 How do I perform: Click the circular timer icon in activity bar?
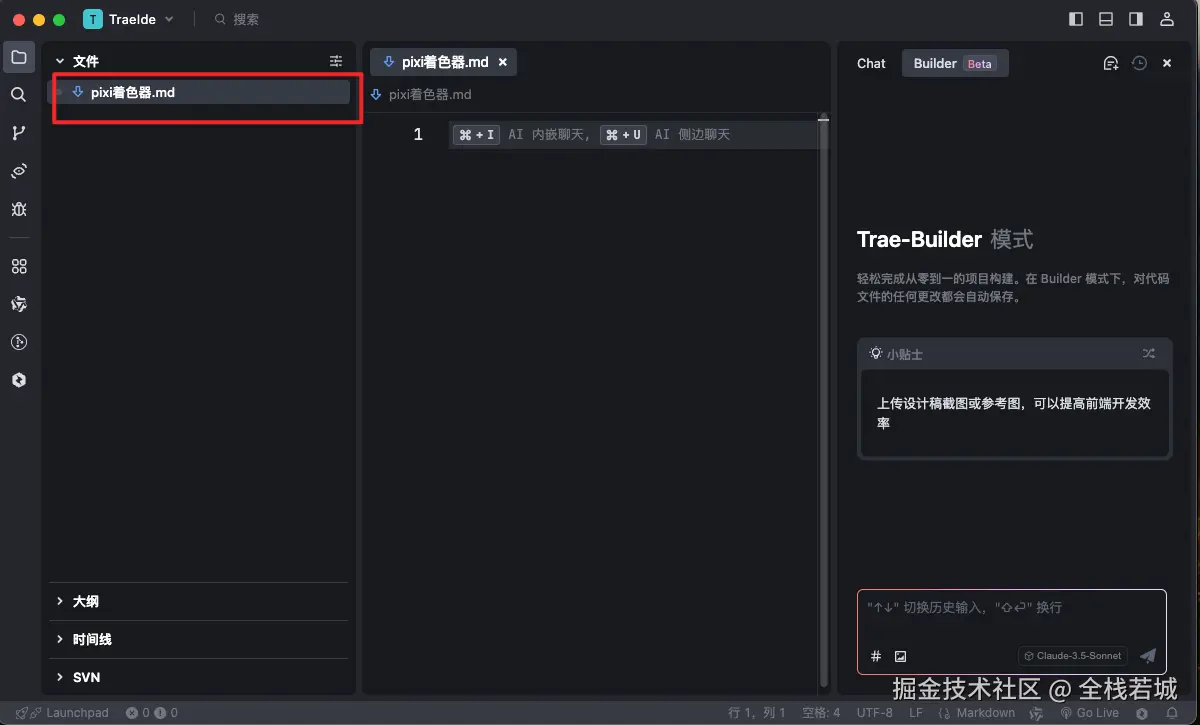[x=18, y=342]
